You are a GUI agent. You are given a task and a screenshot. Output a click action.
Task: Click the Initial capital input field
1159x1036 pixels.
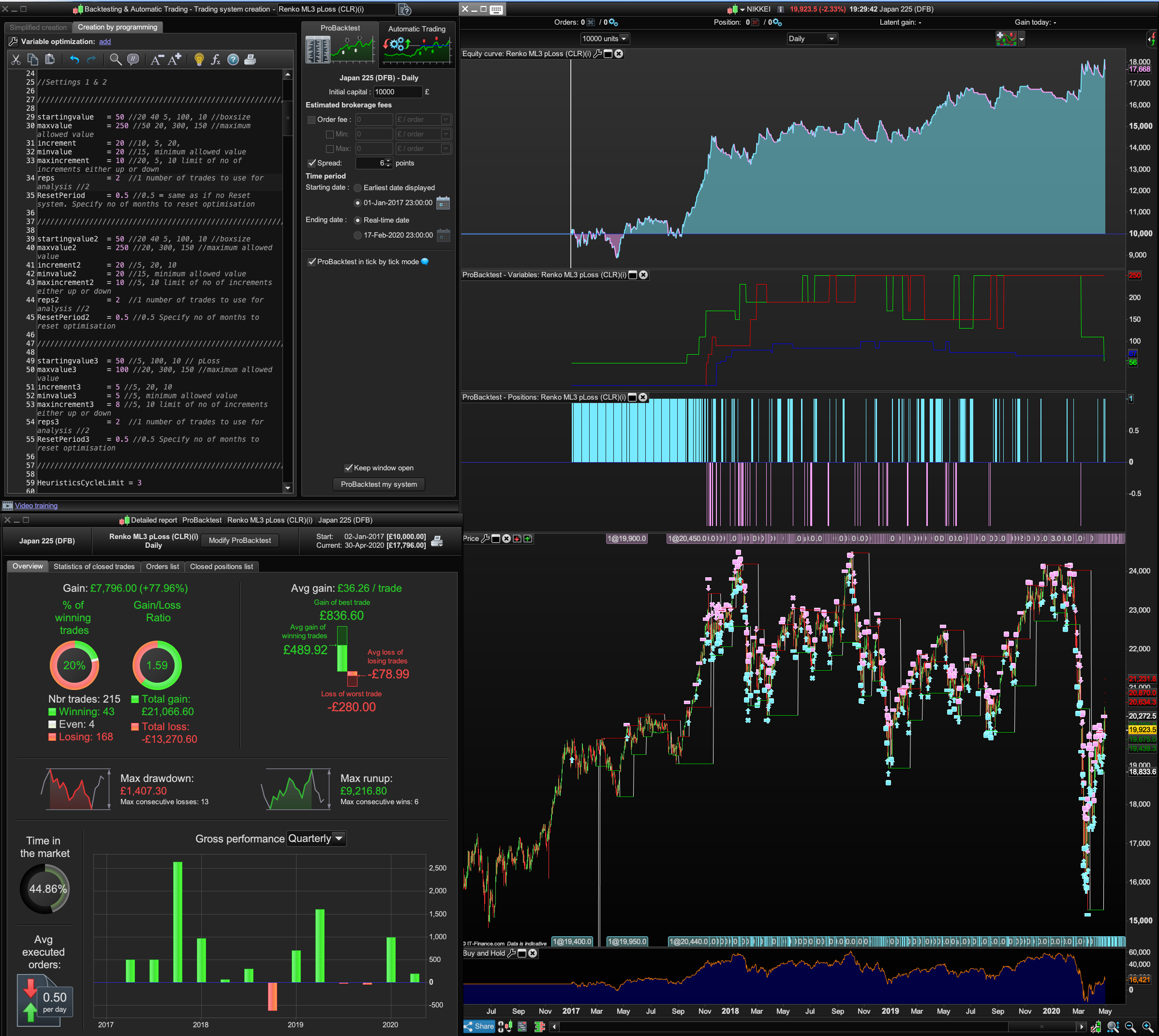click(397, 91)
